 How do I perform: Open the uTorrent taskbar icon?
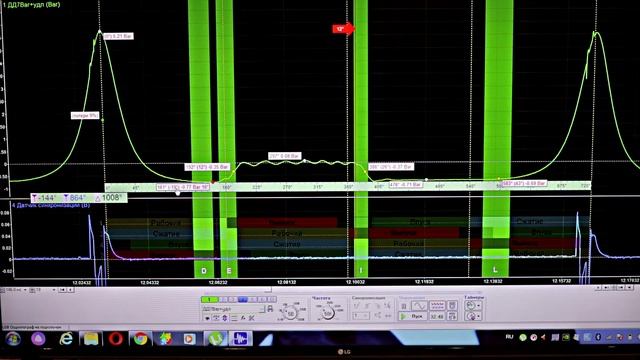216,338
